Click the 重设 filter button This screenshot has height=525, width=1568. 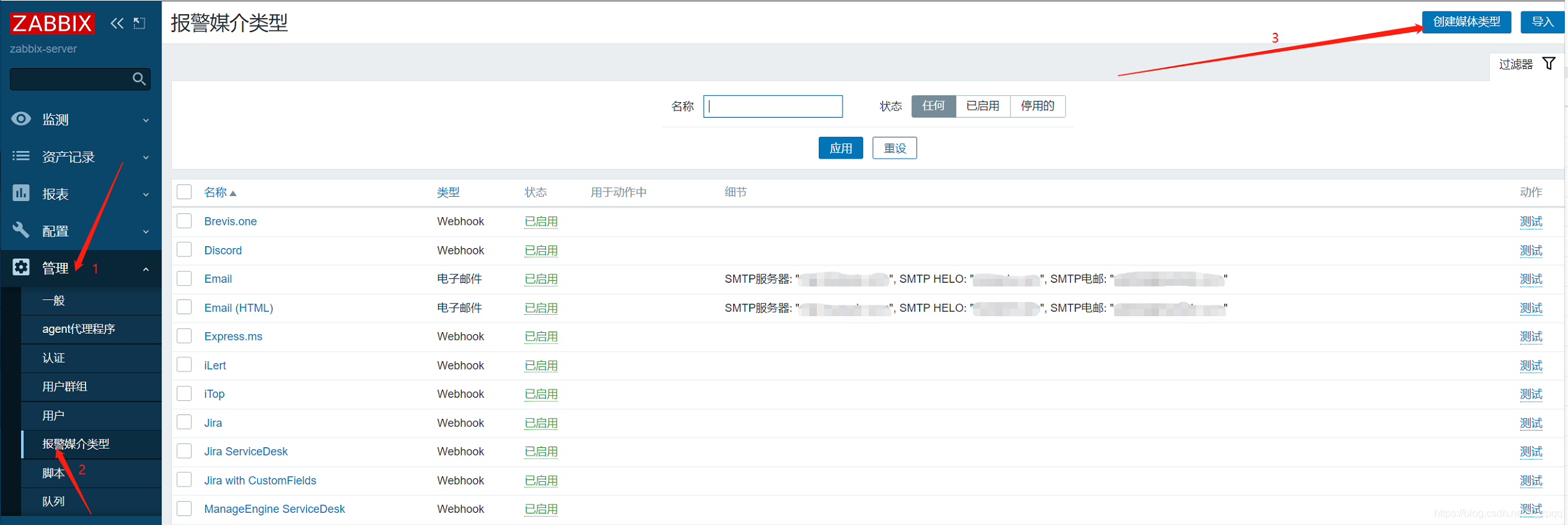(895, 148)
